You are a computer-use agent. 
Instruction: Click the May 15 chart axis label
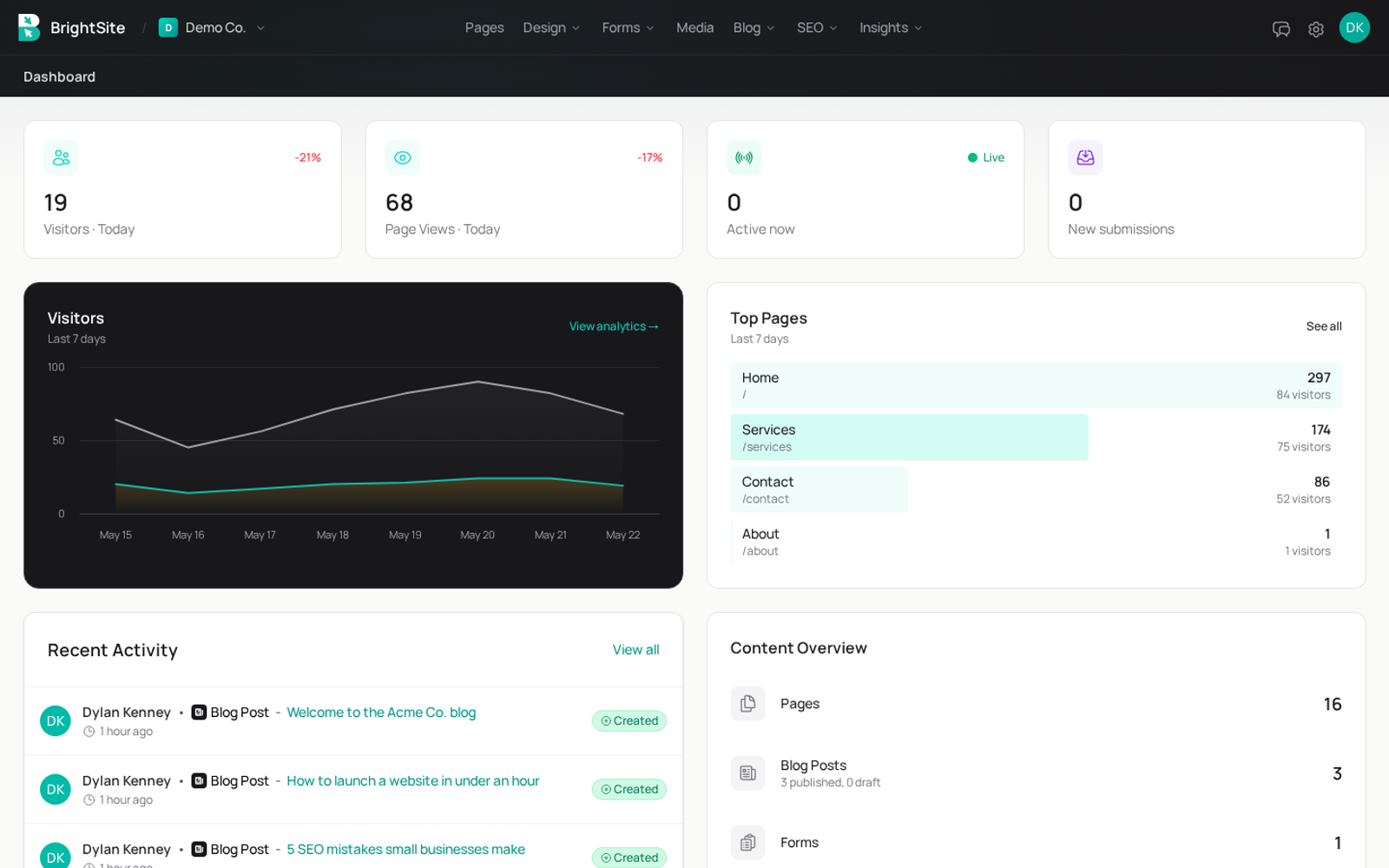pos(115,535)
